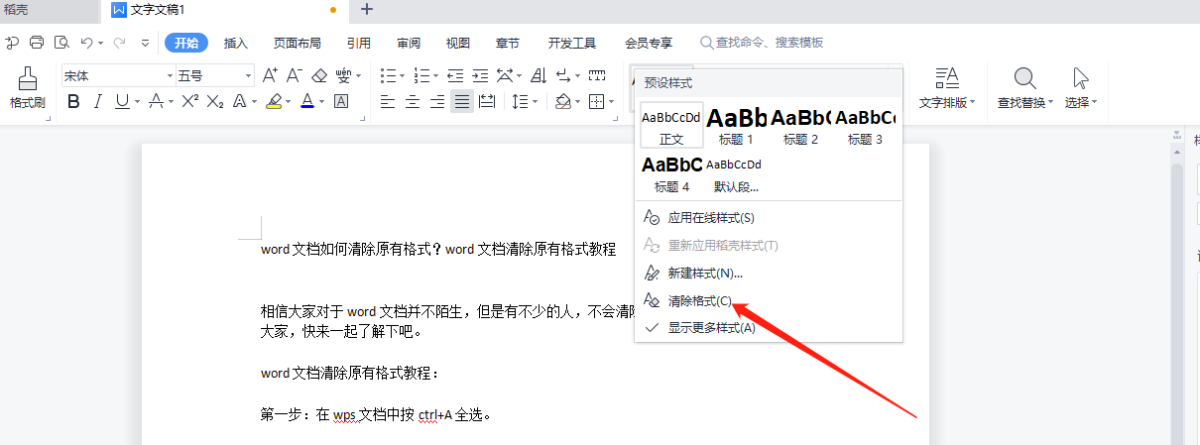Click the print icon in quick access bar
This screenshot has height=445, width=1200.
click(x=37, y=42)
